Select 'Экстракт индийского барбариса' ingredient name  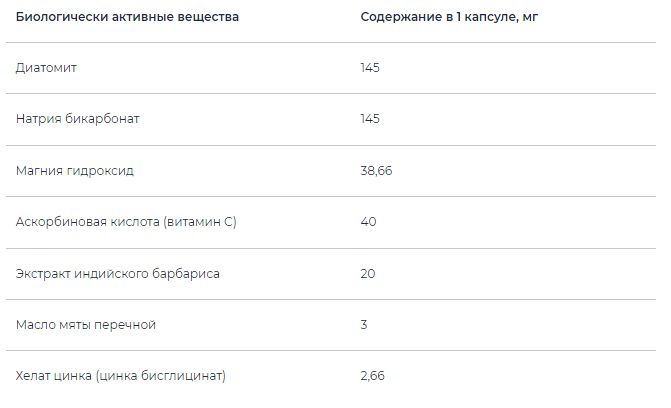tap(118, 273)
